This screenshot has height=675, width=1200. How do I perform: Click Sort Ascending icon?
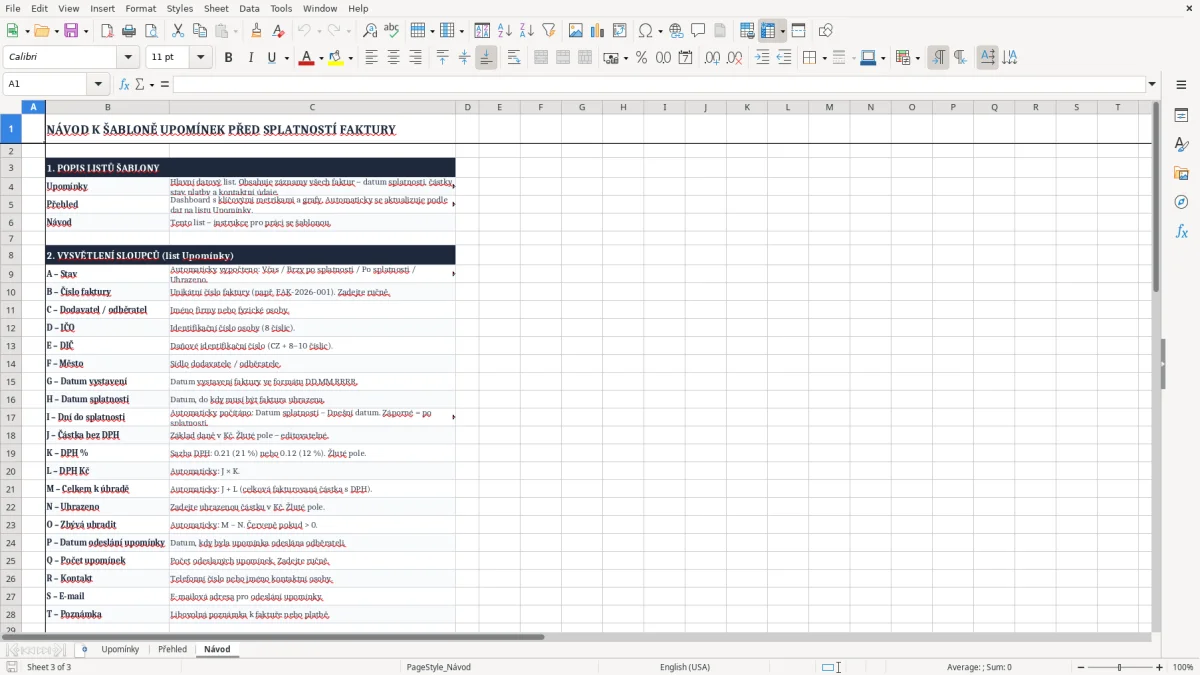click(x=505, y=31)
